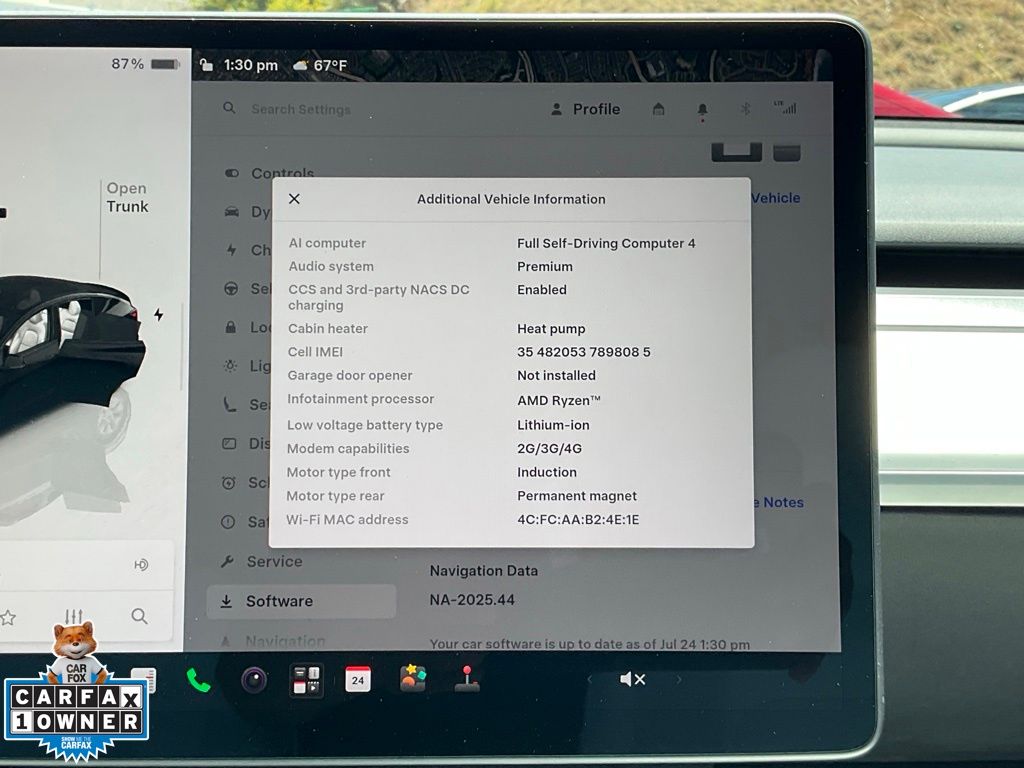Screen dimensions: 1024x768
Task: Tap the battery 87% indicator
Action: point(145,64)
